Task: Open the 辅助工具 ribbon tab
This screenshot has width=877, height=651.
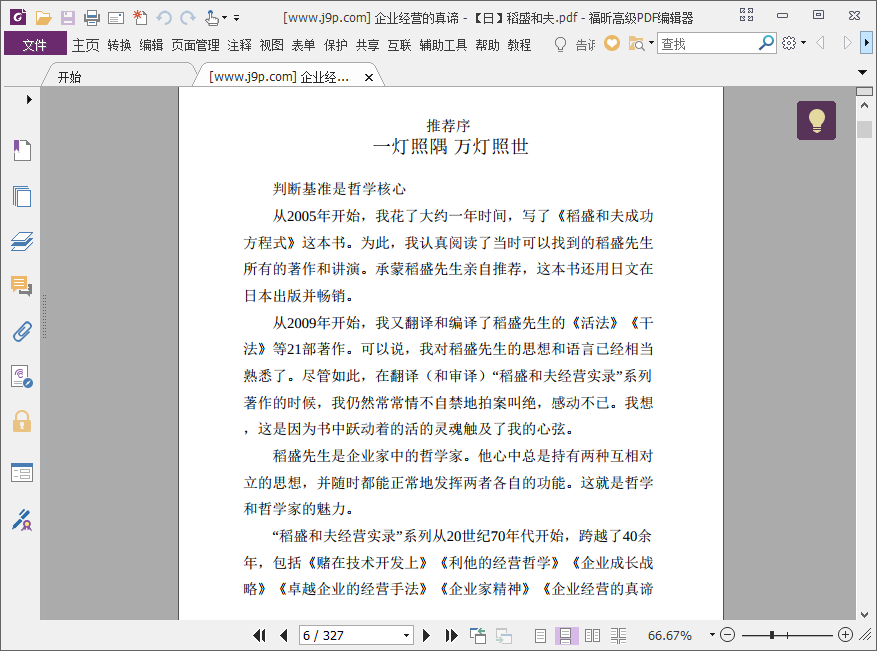Action: [443, 45]
